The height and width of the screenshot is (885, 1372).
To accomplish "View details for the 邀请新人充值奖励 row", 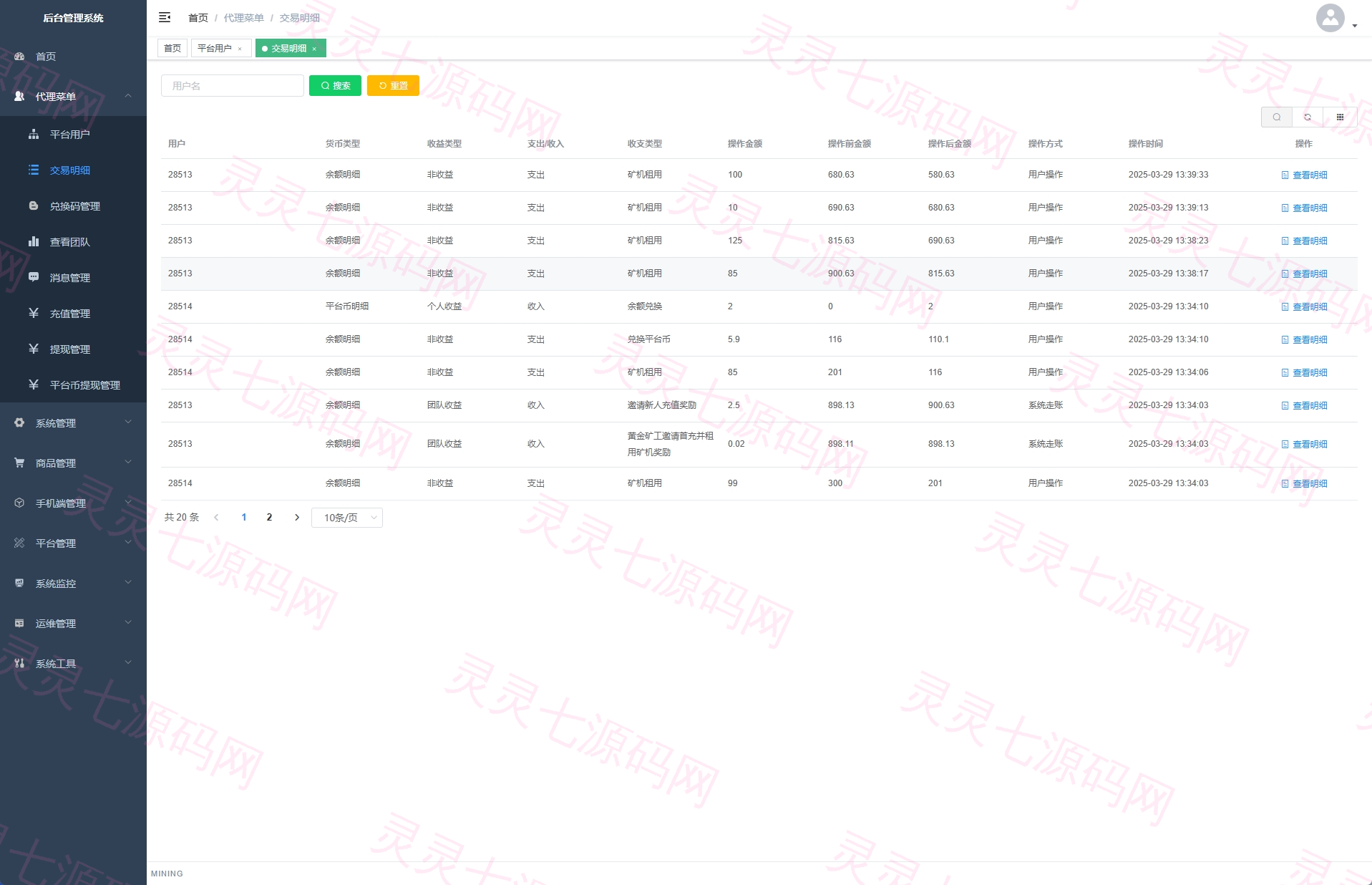I will (1304, 405).
